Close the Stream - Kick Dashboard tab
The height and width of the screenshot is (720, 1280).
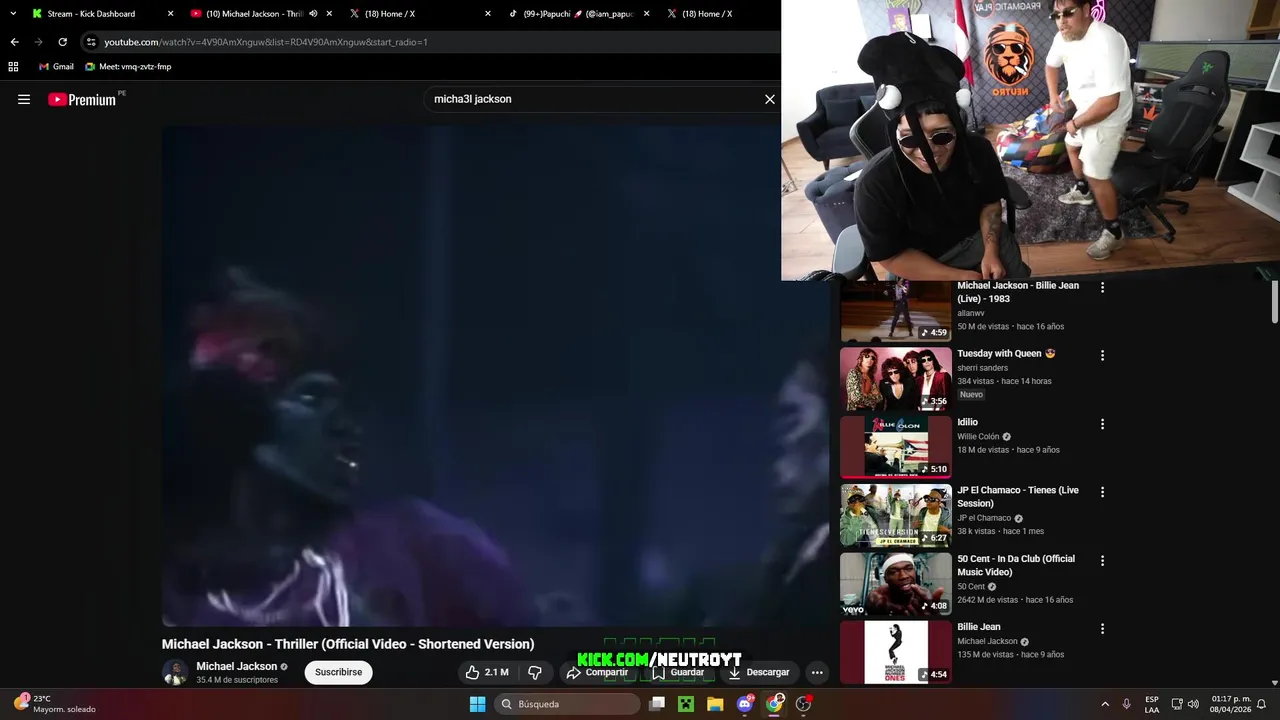(170, 14)
